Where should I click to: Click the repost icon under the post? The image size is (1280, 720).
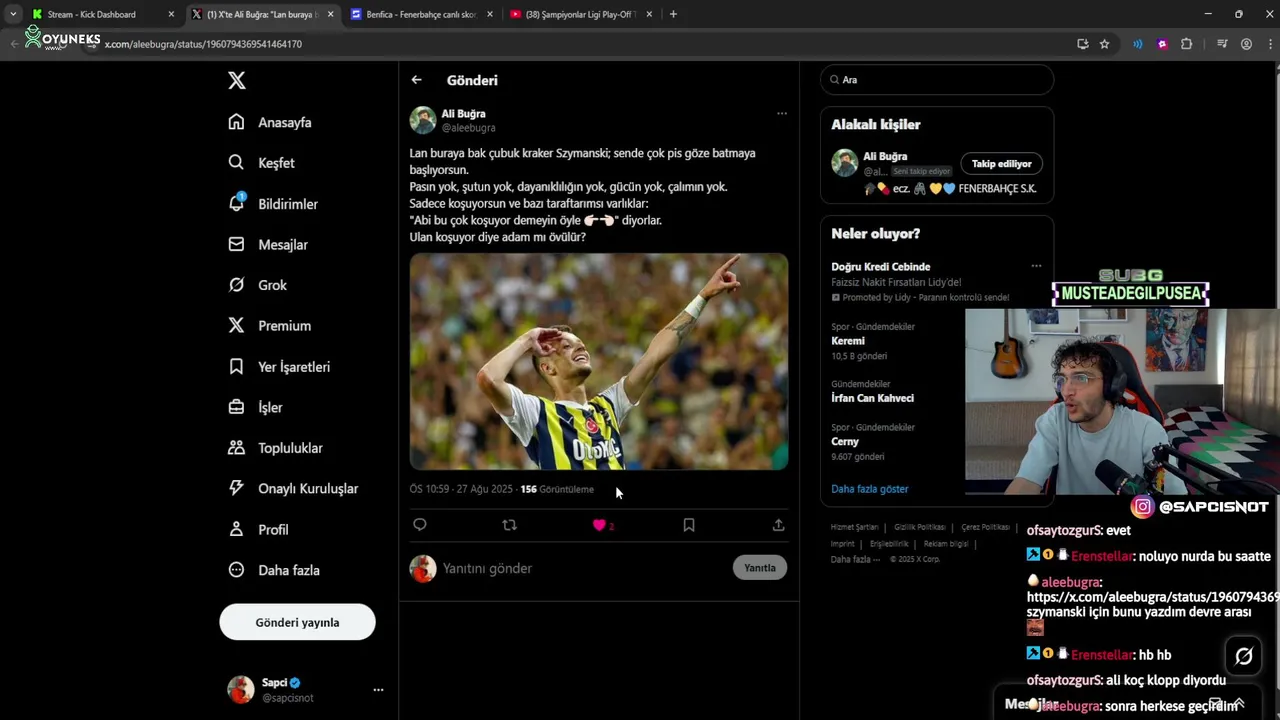[509, 525]
